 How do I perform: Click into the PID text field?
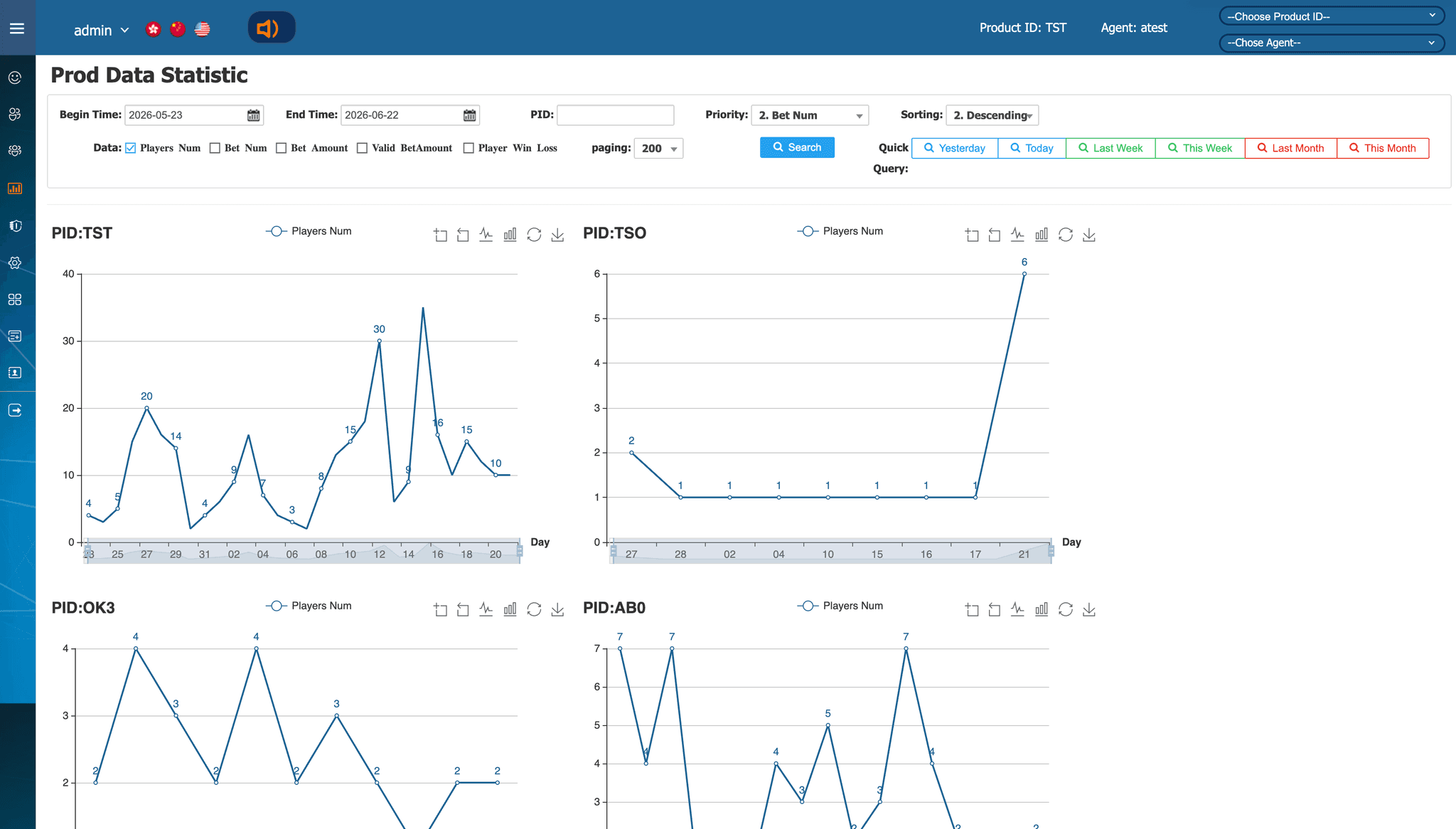(616, 115)
